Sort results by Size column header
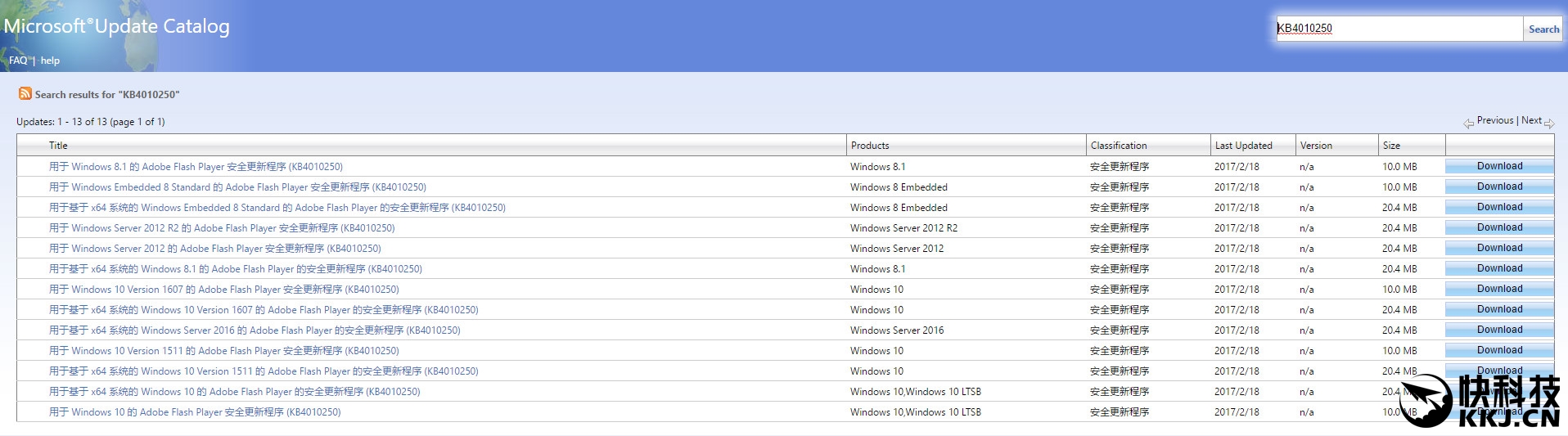 click(x=1391, y=146)
